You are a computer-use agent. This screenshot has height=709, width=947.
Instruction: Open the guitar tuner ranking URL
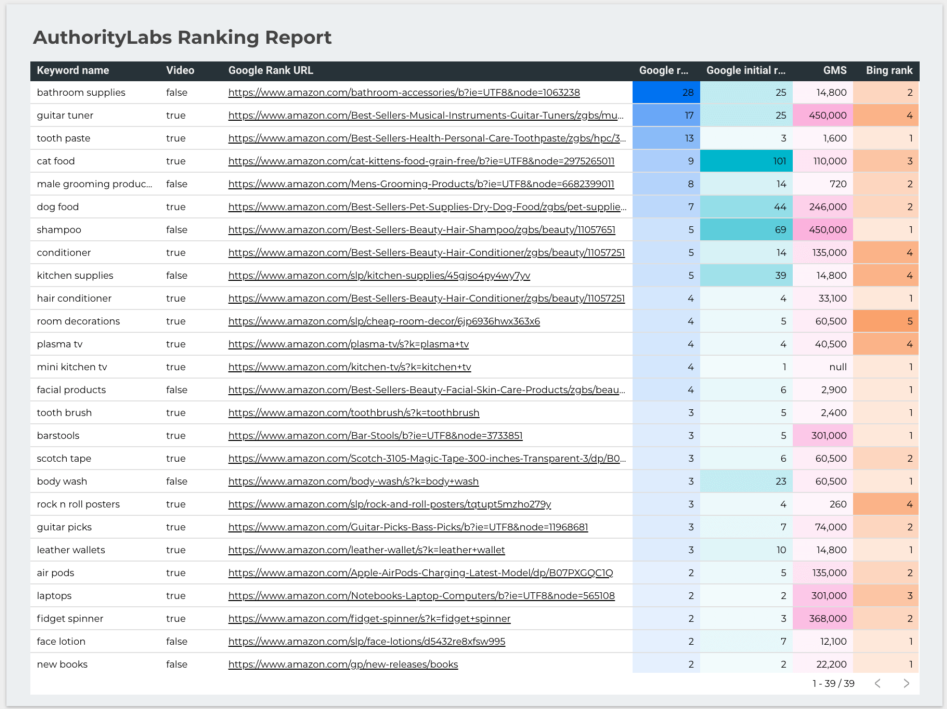tap(426, 115)
